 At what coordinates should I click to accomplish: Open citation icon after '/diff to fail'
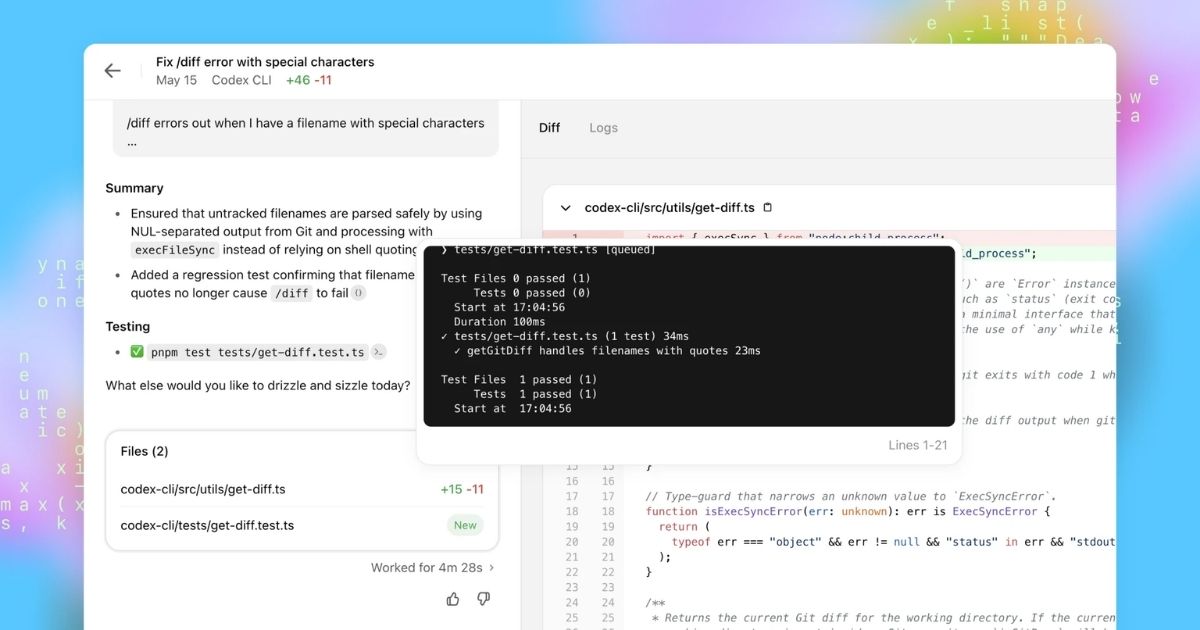(x=359, y=293)
